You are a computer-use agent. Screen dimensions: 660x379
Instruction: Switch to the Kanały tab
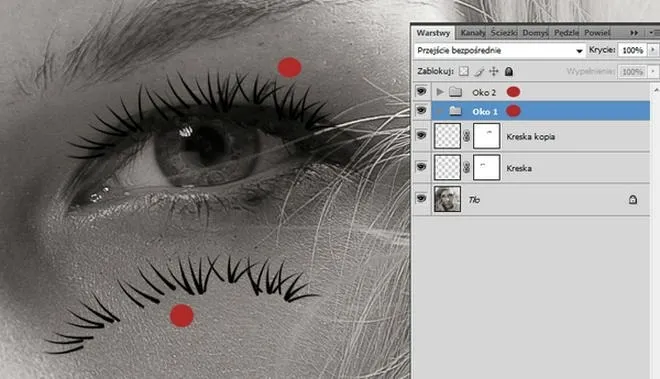(x=473, y=32)
